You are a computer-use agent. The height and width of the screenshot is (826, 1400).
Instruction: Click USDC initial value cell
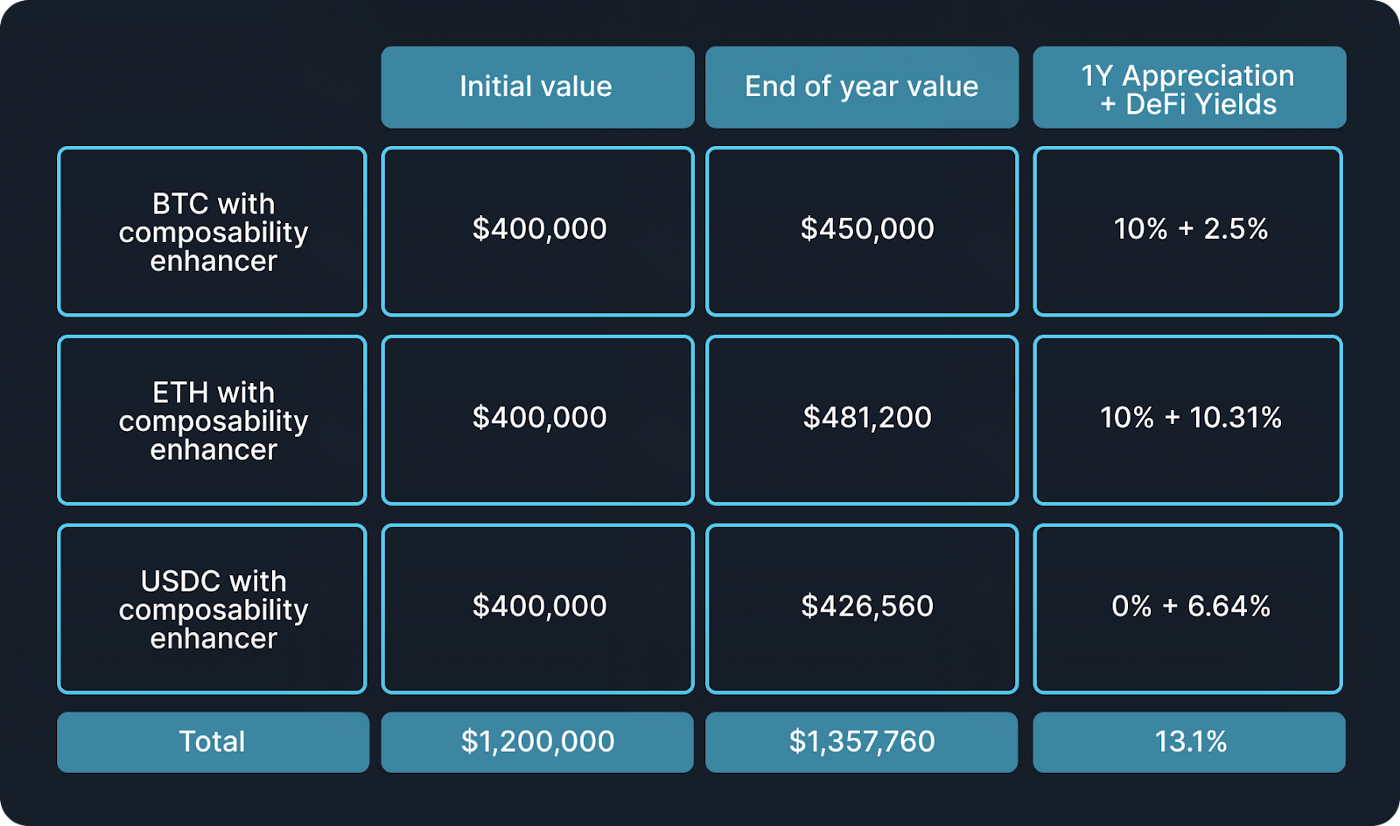(537, 608)
